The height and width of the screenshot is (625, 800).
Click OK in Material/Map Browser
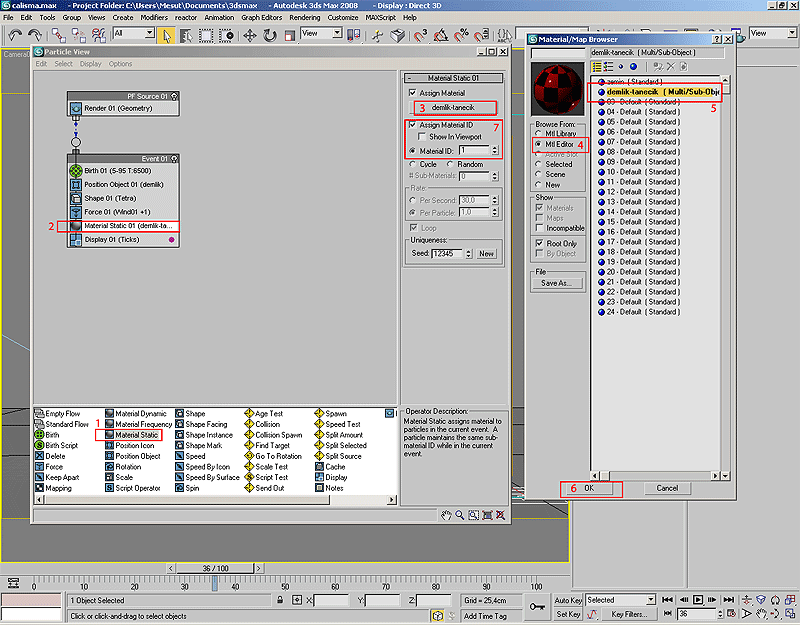589,488
